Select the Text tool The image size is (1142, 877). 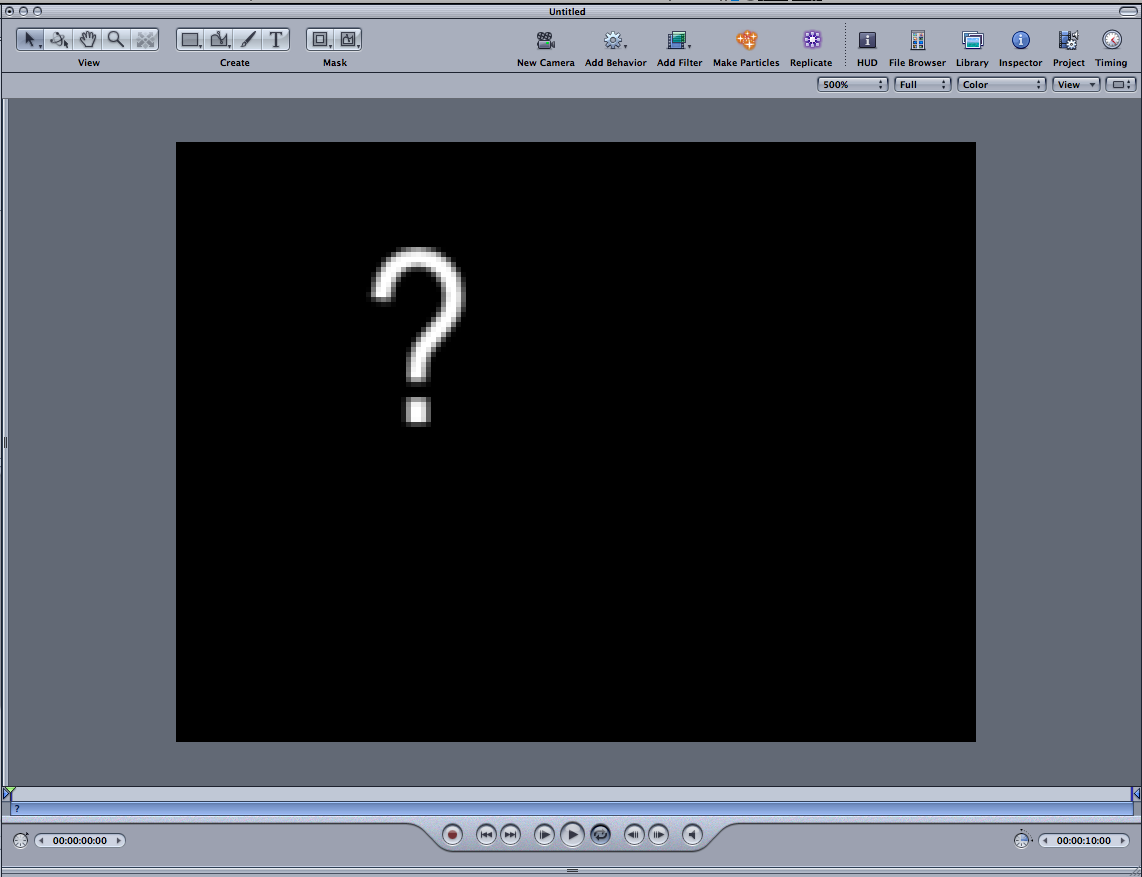tap(276, 40)
